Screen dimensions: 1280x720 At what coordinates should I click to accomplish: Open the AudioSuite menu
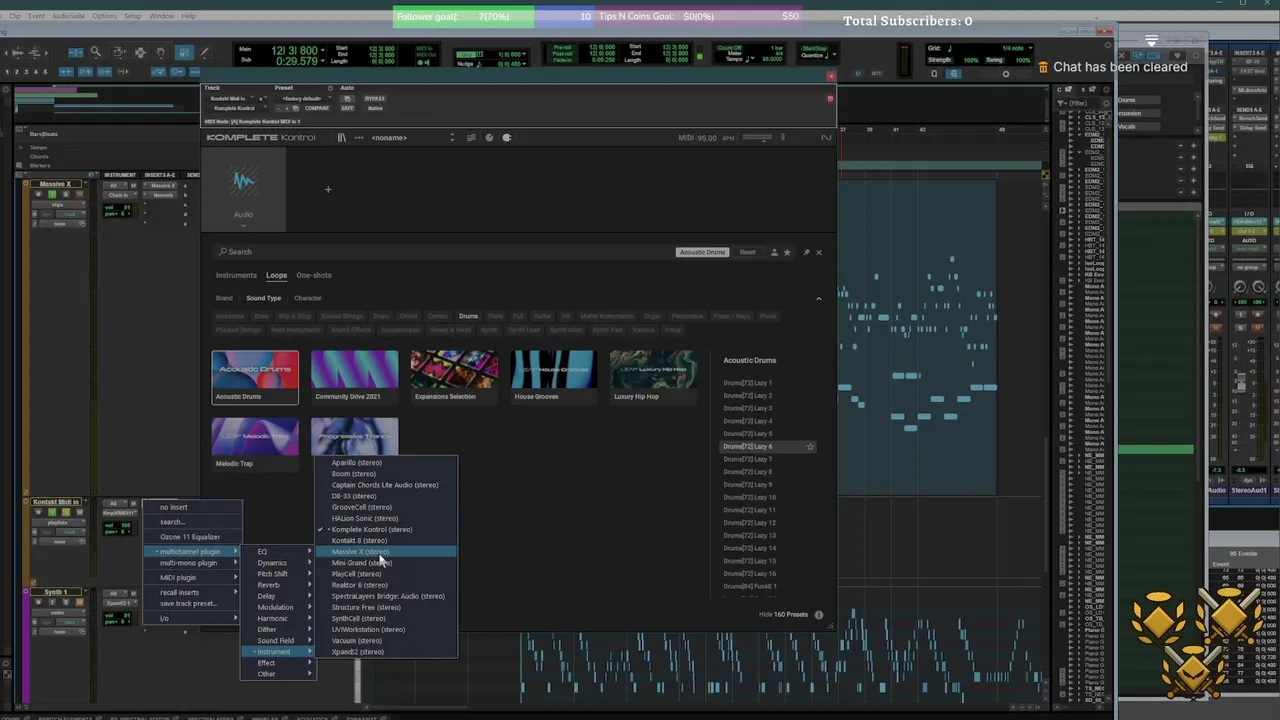69,16
